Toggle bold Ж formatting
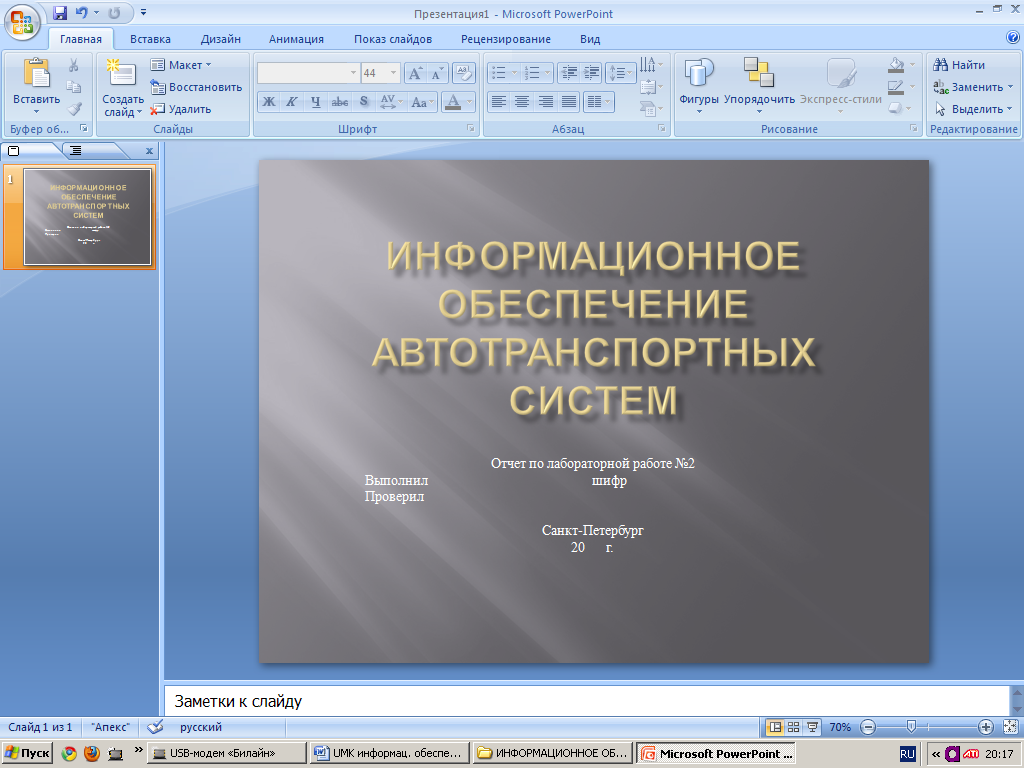 269,102
